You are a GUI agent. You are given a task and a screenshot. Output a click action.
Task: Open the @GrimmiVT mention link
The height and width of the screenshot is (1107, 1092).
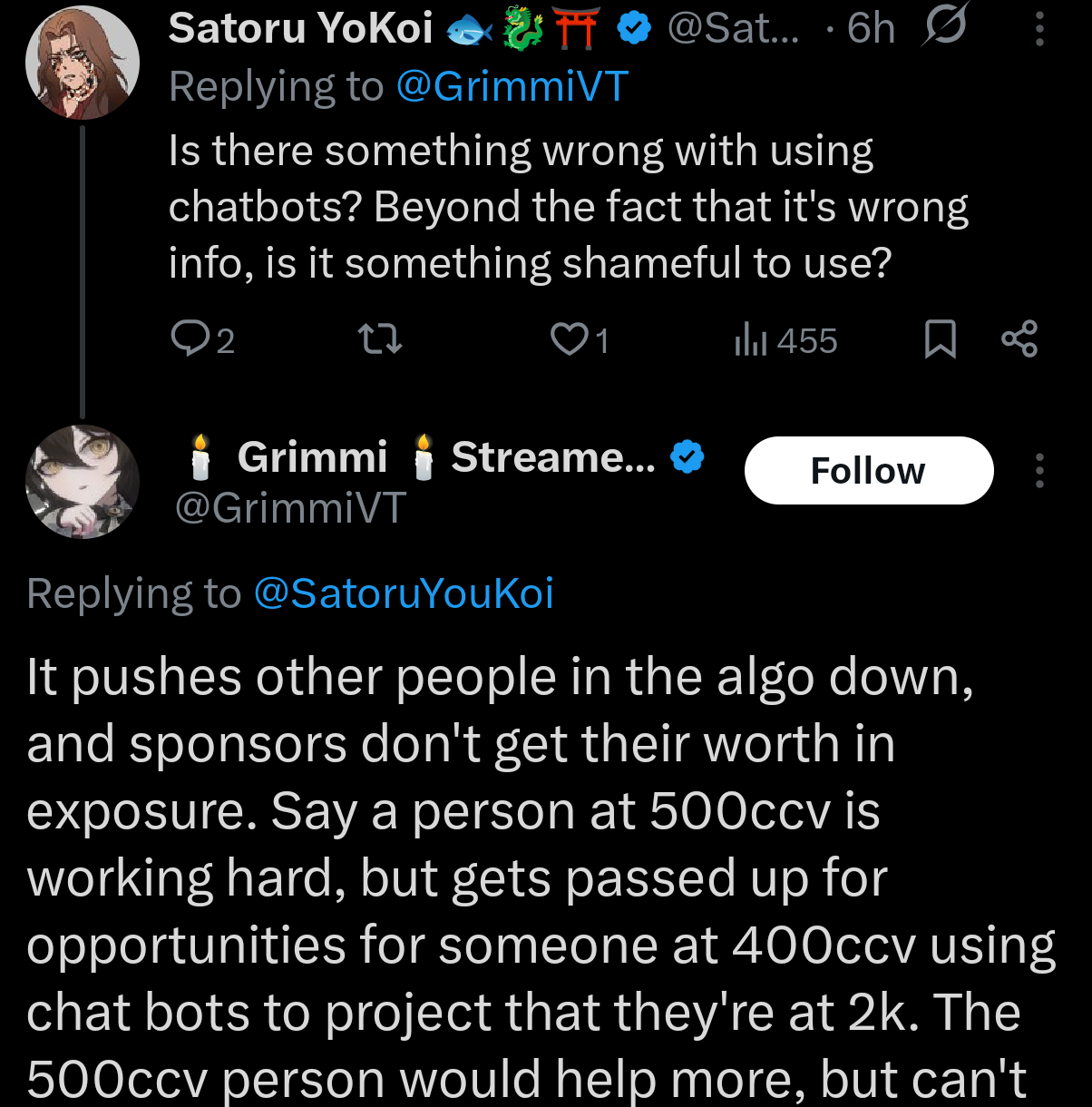[512, 87]
